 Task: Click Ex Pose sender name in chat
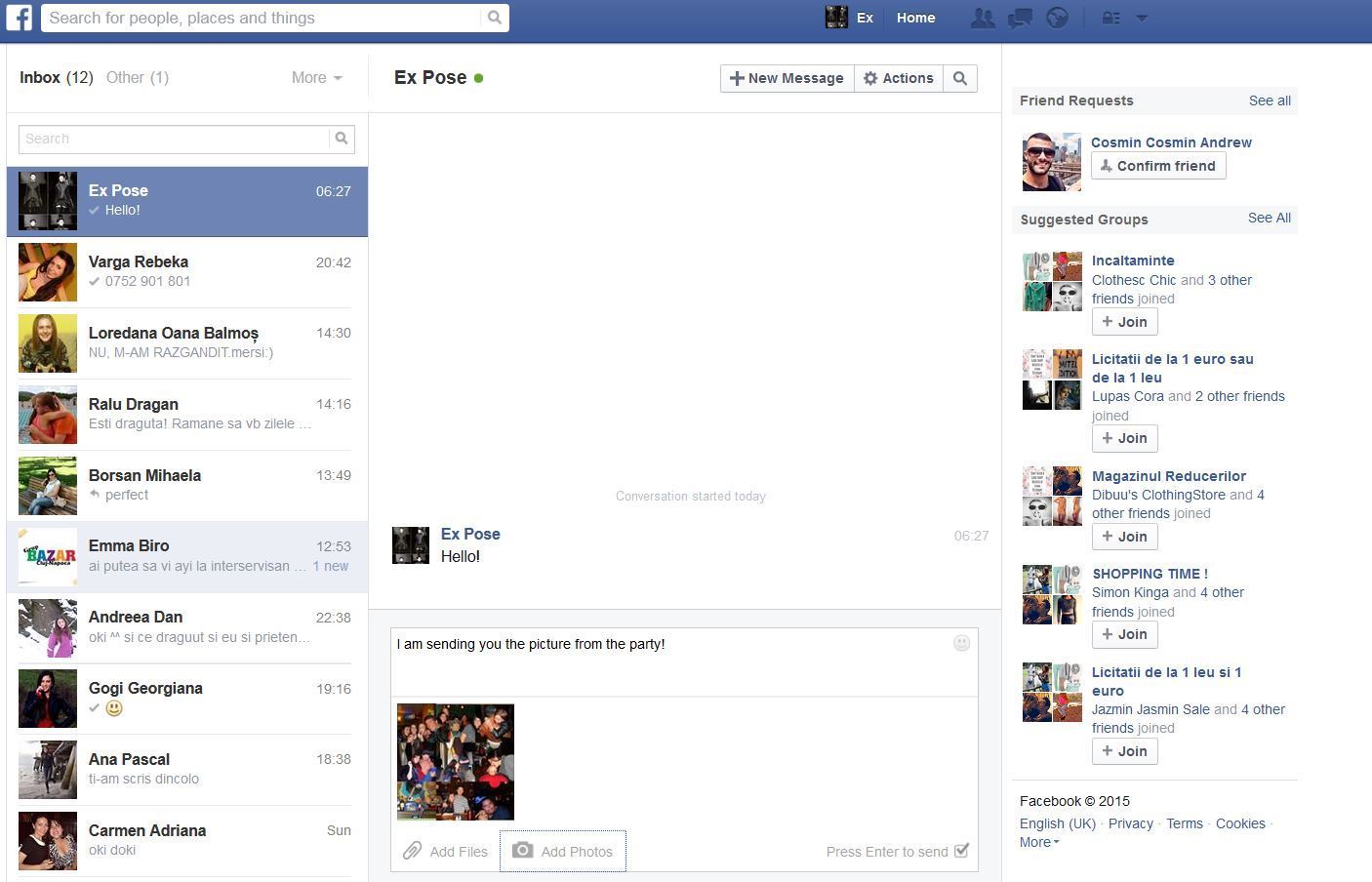click(x=470, y=534)
